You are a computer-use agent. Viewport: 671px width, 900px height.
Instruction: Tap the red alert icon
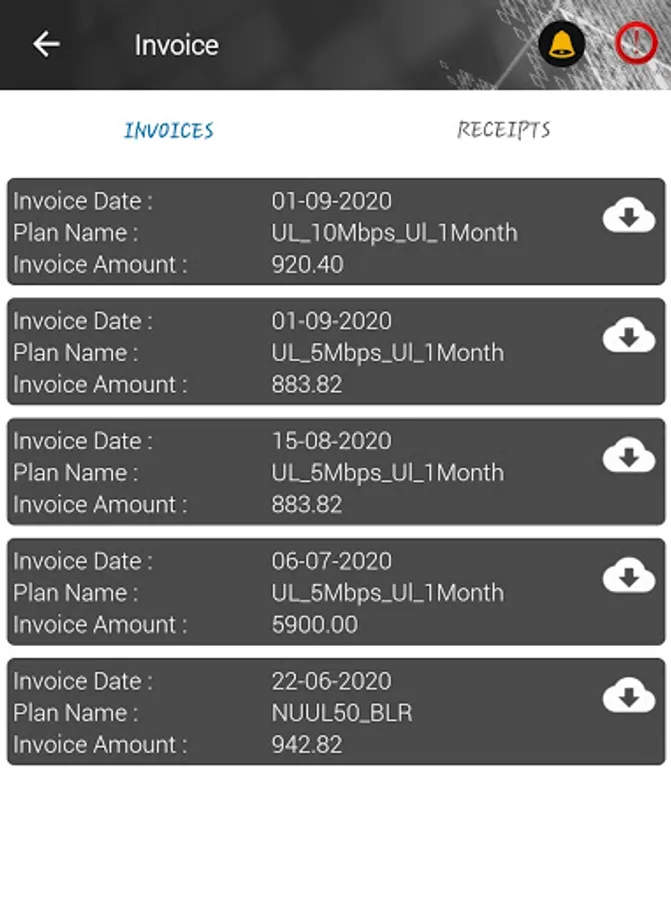click(635, 44)
